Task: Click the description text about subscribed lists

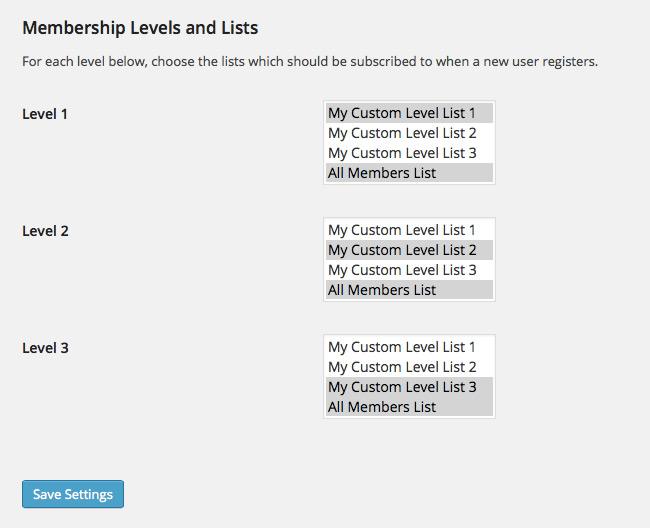Action: tap(310, 62)
